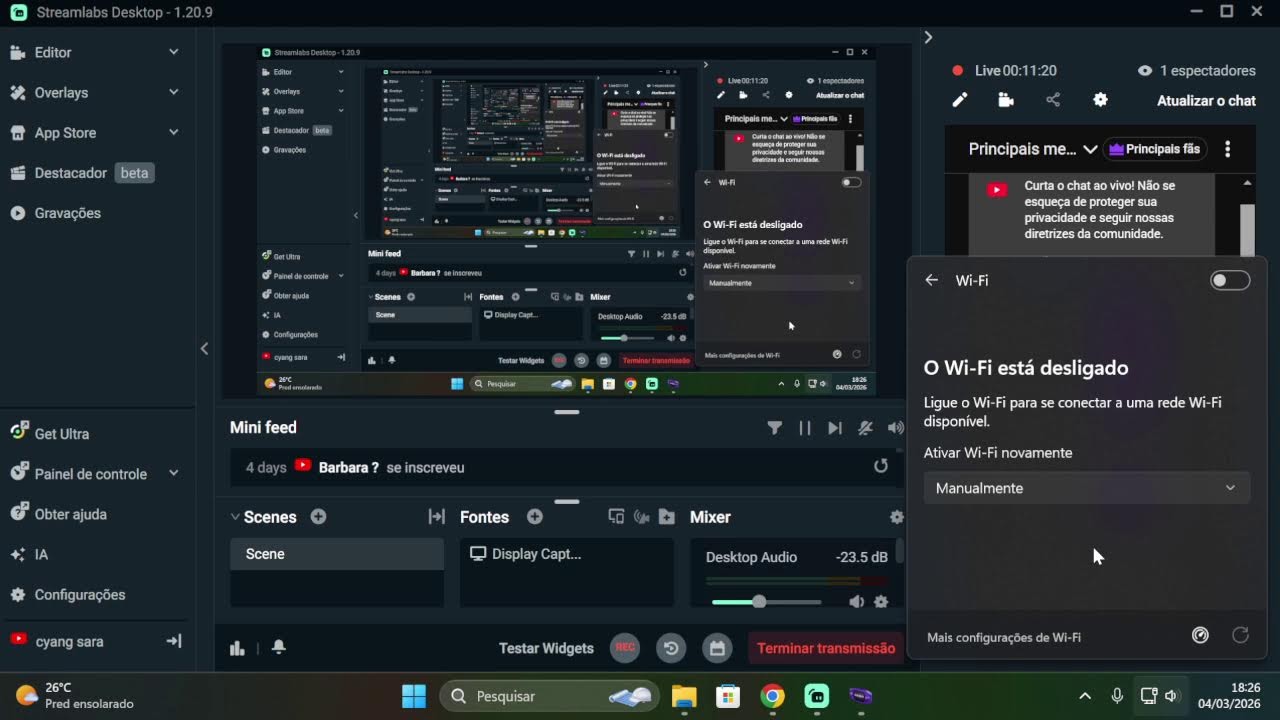Click Terminar transmissão to end stream
1280x720 pixels.
[x=826, y=648]
